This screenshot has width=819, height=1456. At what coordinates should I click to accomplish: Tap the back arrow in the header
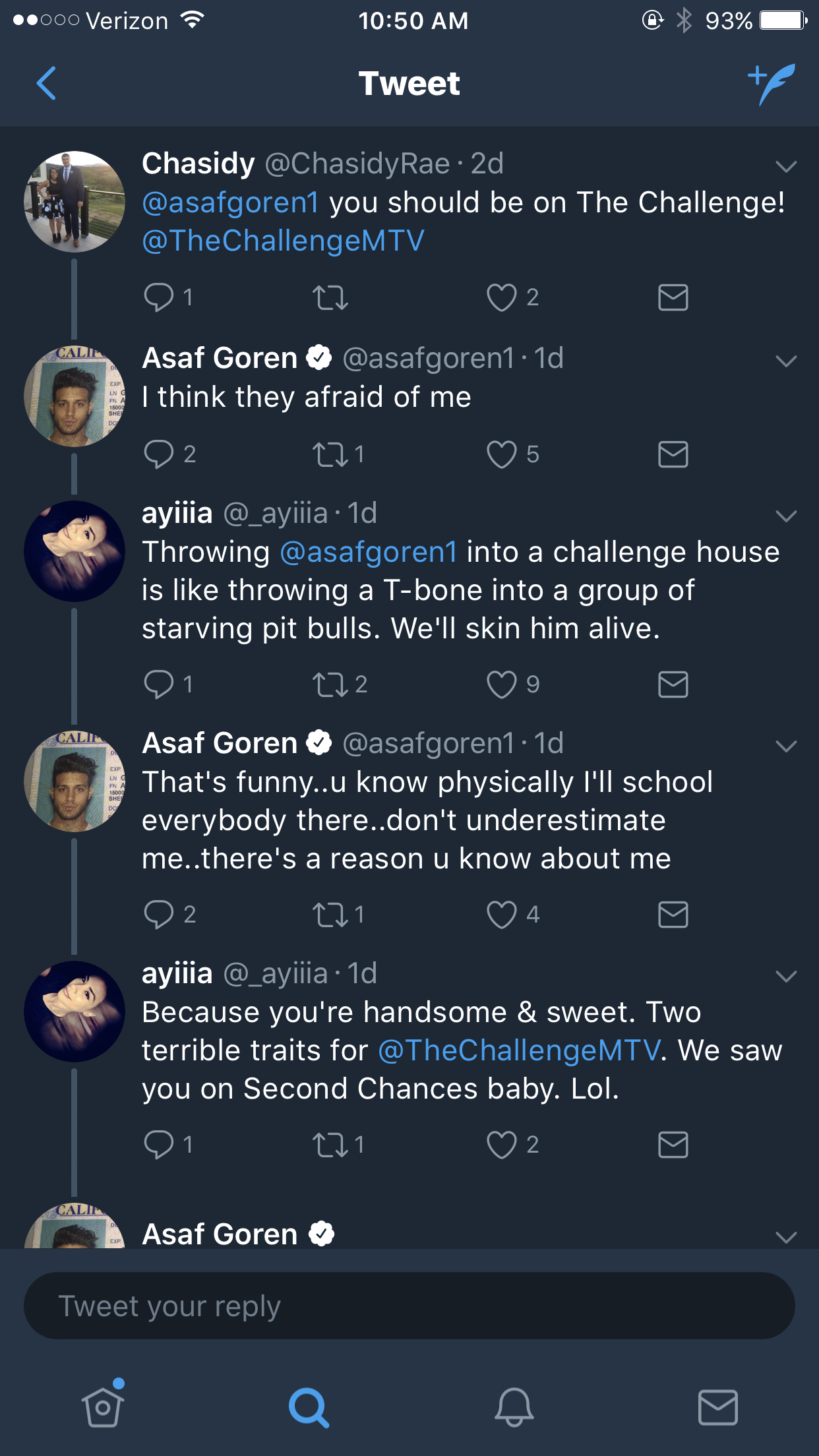(x=46, y=83)
